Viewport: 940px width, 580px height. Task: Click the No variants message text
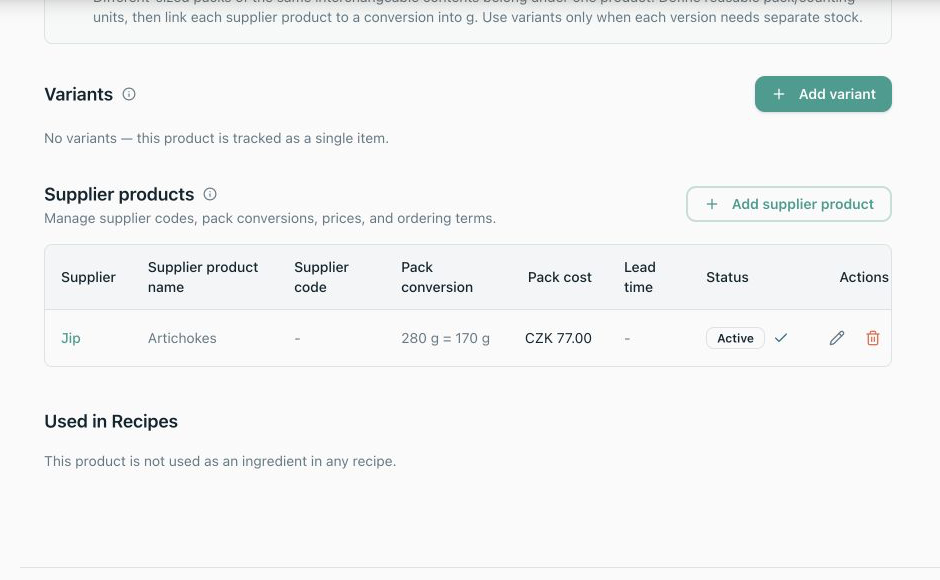[x=216, y=139]
